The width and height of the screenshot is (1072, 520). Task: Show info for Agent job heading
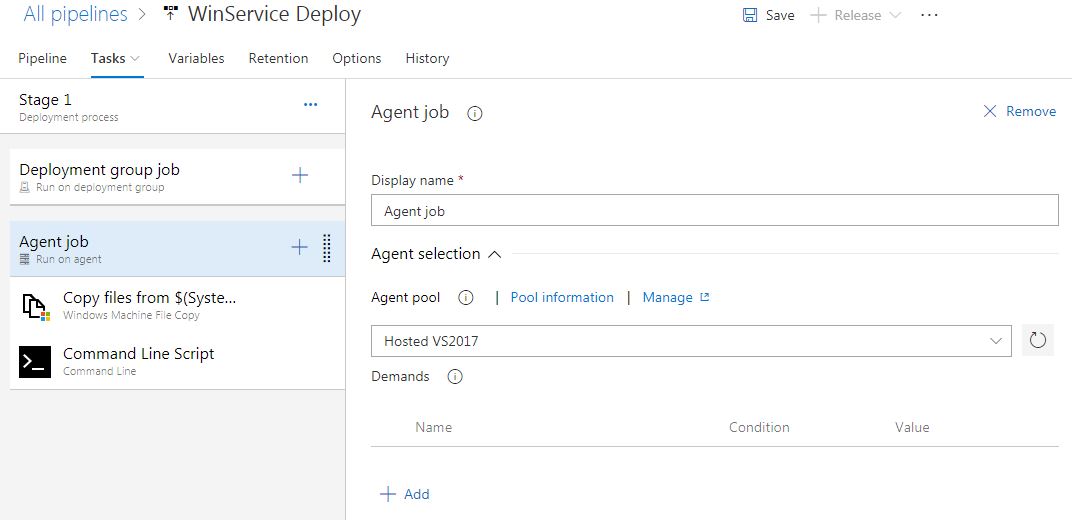pos(474,113)
